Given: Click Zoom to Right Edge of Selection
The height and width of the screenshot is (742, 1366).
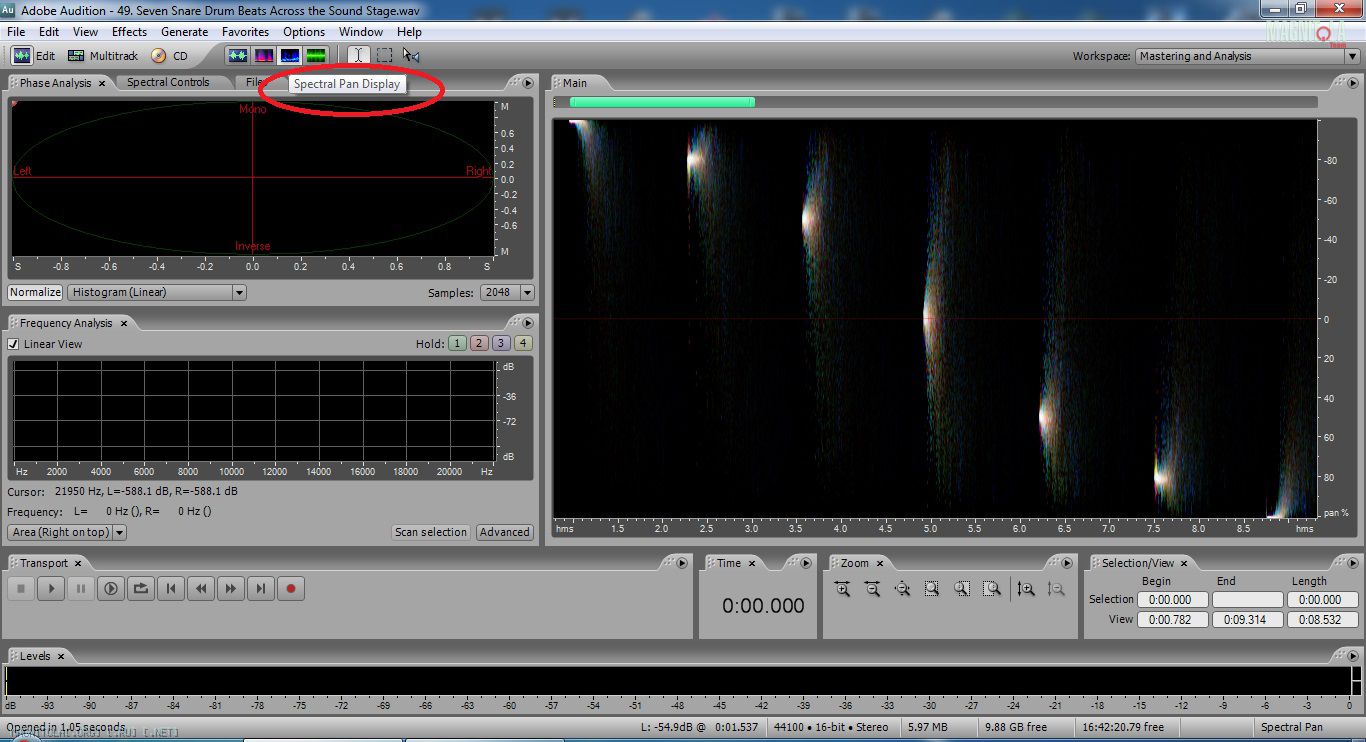Looking at the screenshot, I should click(x=992, y=589).
